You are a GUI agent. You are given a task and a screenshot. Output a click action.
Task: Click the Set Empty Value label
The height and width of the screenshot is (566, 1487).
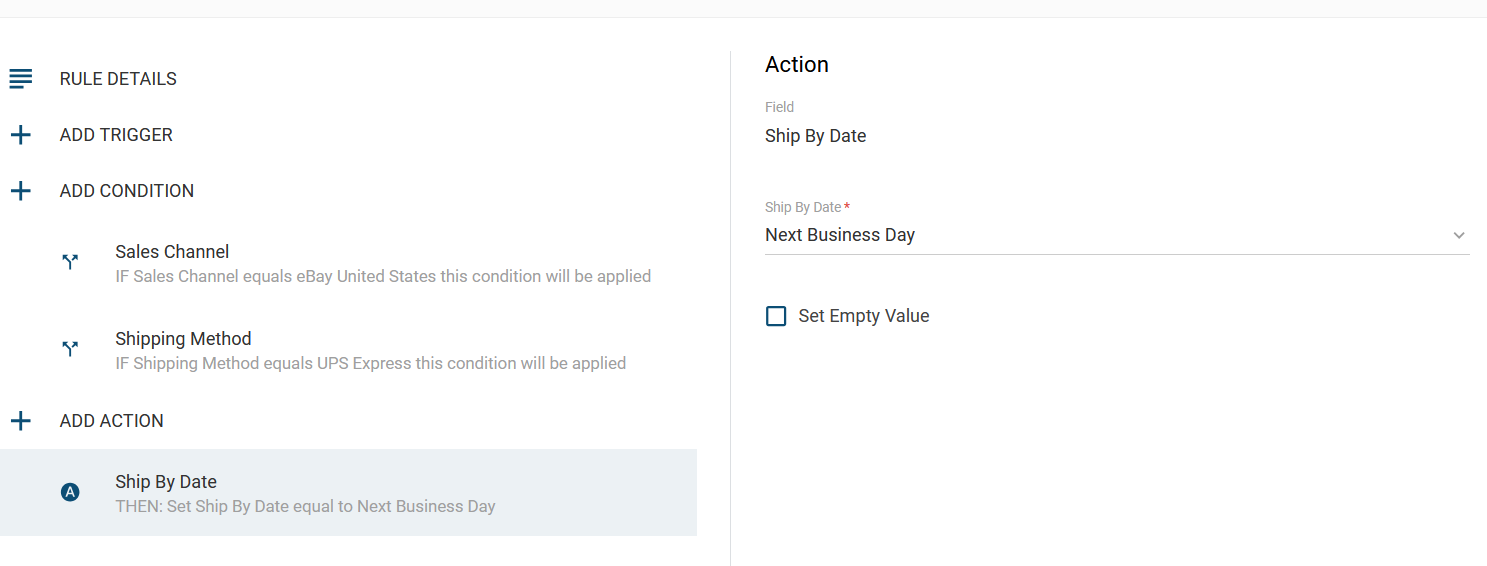(x=864, y=316)
